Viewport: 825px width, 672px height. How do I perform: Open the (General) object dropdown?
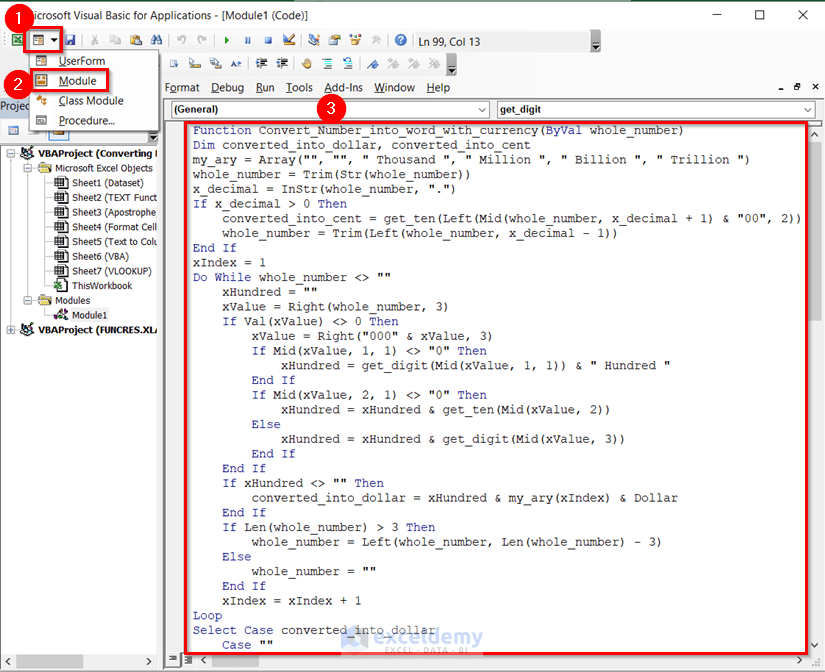(483, 109)
